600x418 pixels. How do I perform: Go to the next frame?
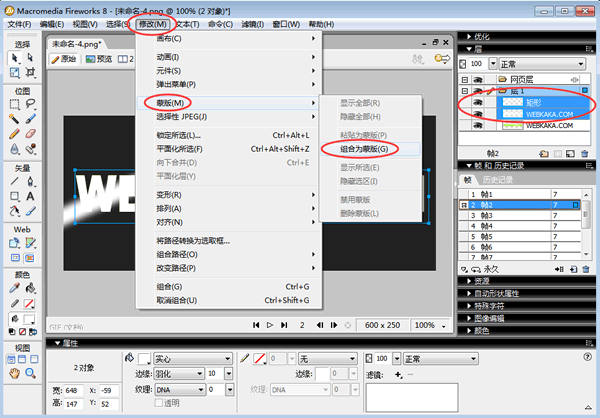click(334, 325)
